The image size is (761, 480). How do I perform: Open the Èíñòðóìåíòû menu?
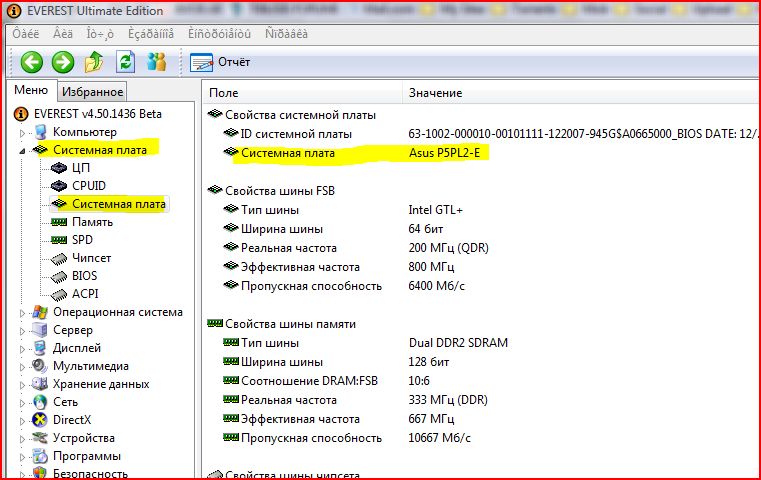pos(219,34)
